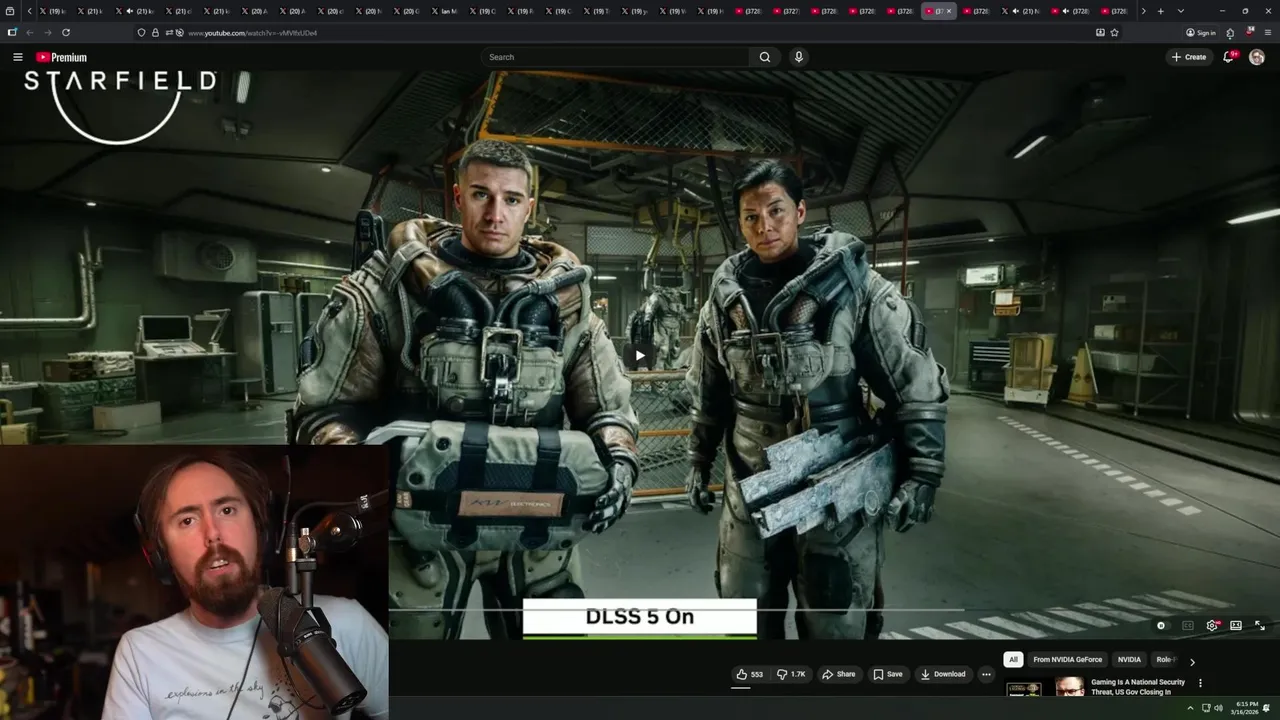Go to YouTube Premium home logo

coord(62,57)
